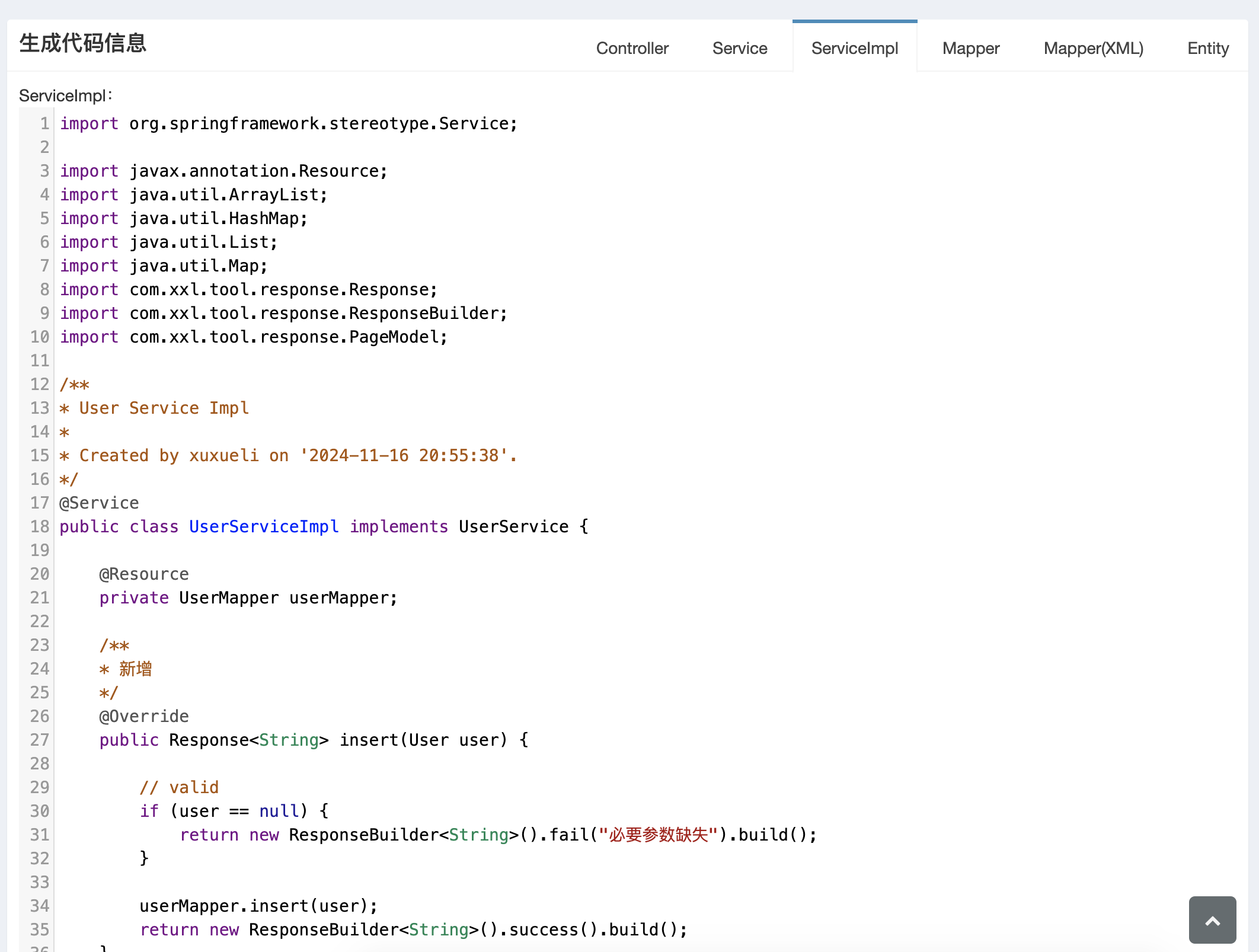The width and height of the screenshot is (1259, 952).
Task: Click the 新增 comment in the code
Action: pos(135,669)
